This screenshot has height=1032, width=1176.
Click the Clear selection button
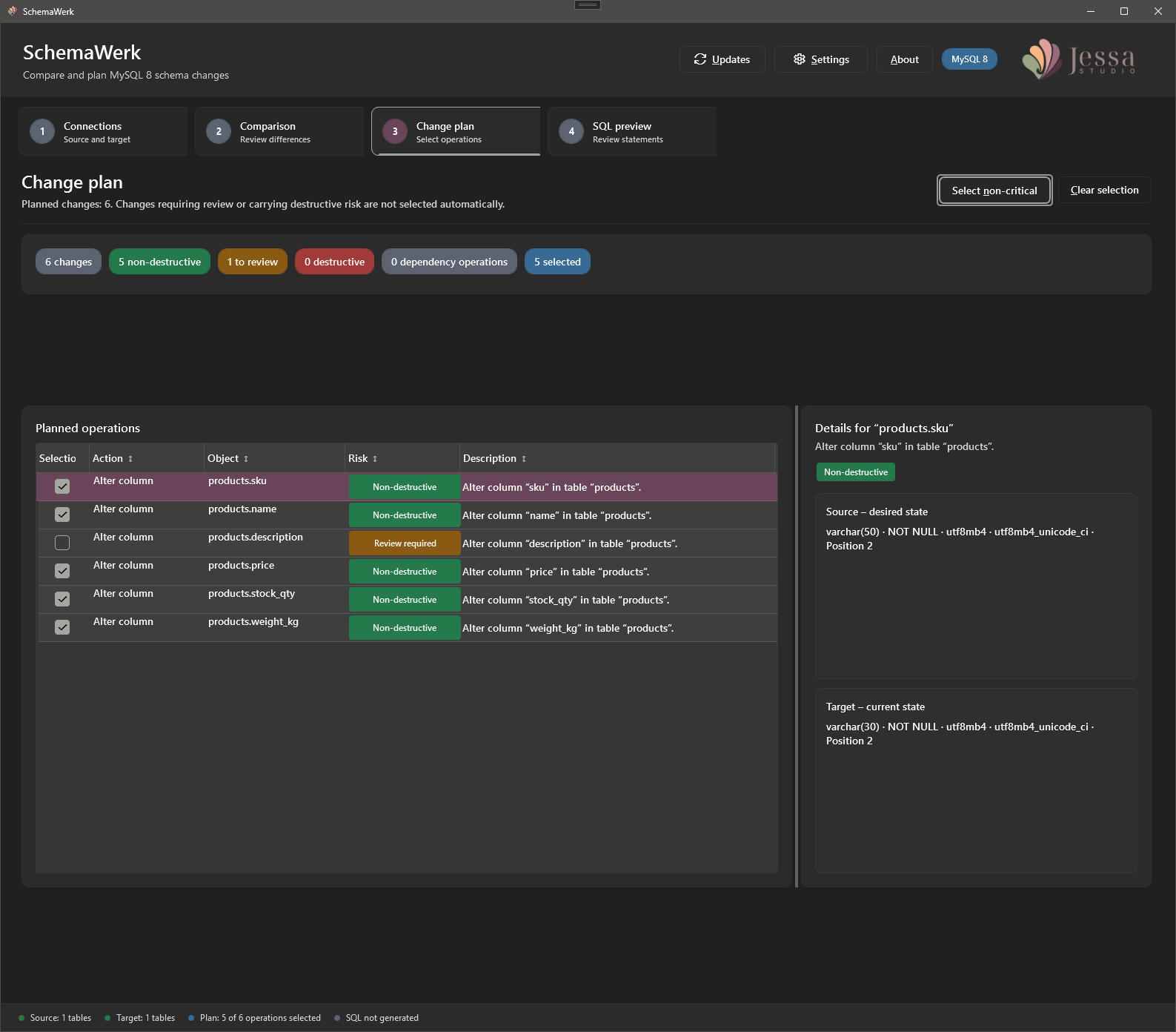(1104, 190)
